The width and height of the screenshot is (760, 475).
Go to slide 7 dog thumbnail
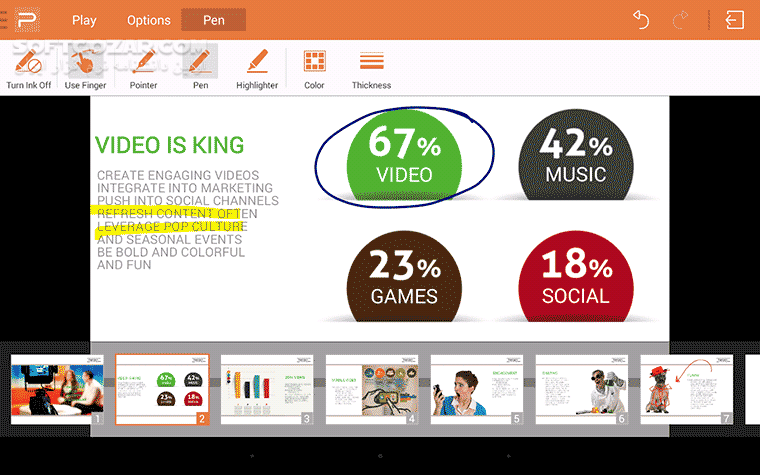687,389
